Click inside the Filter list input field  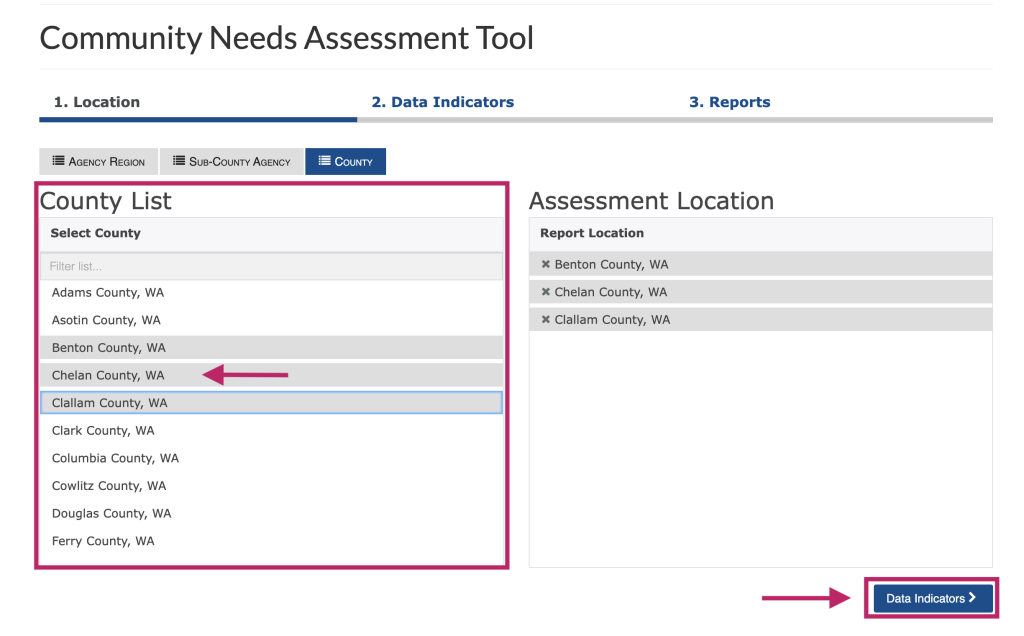click(270, 265)
